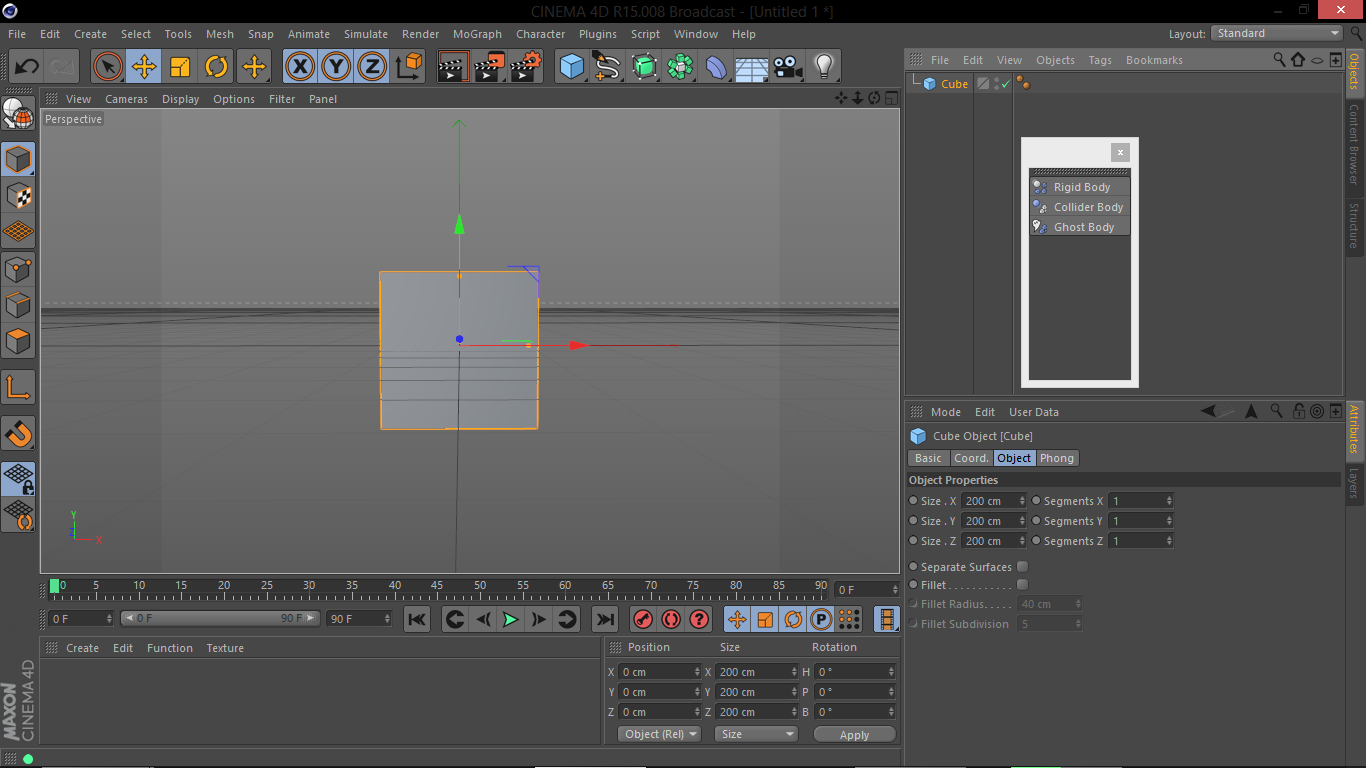
Task: Open the Floor environment palette
Action: (752, 67)
